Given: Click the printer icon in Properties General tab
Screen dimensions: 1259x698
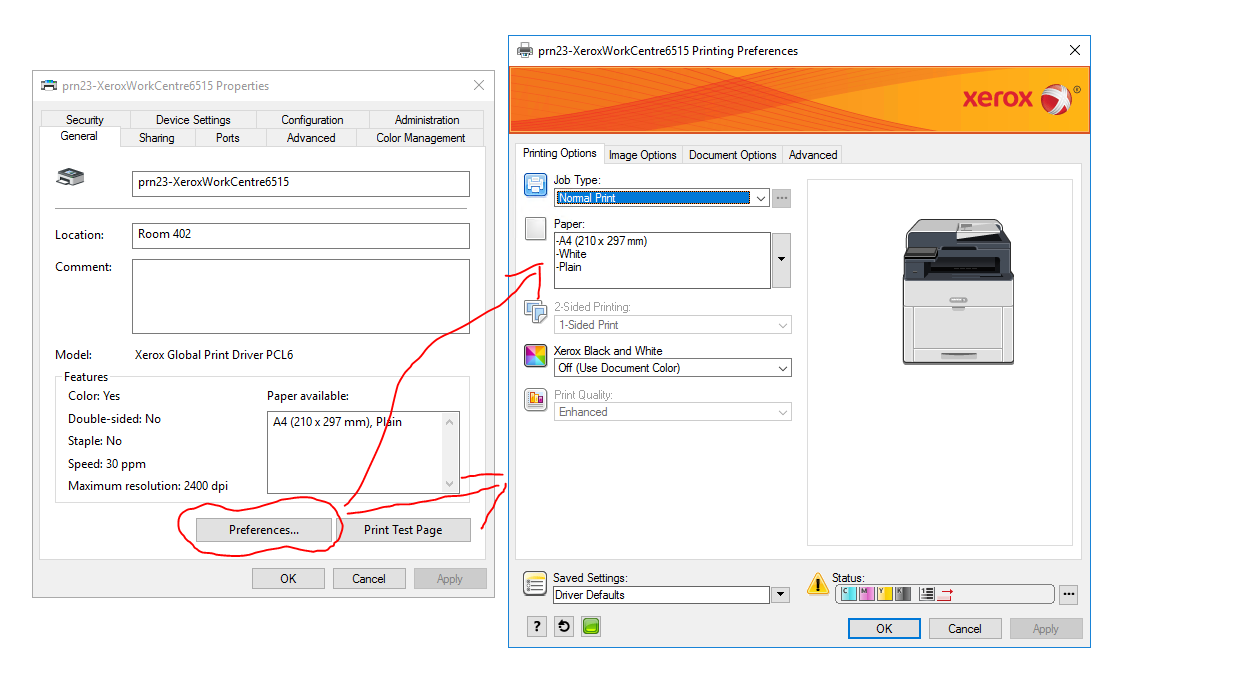Looking at the screenshot, I should tap(70, 177).
